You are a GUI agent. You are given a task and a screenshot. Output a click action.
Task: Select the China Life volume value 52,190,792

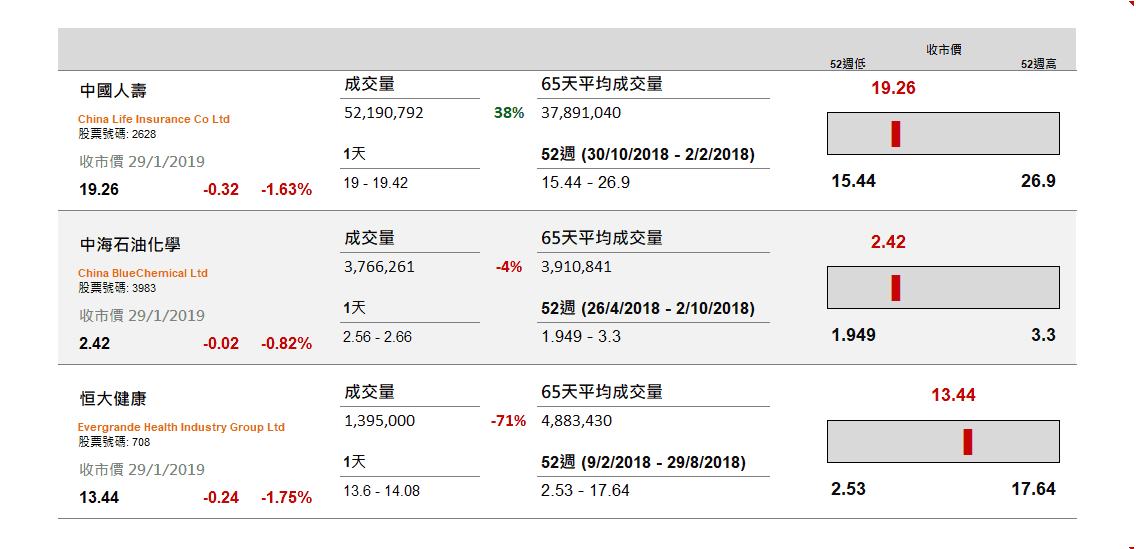pyautogui.click(x=384, y=113)
